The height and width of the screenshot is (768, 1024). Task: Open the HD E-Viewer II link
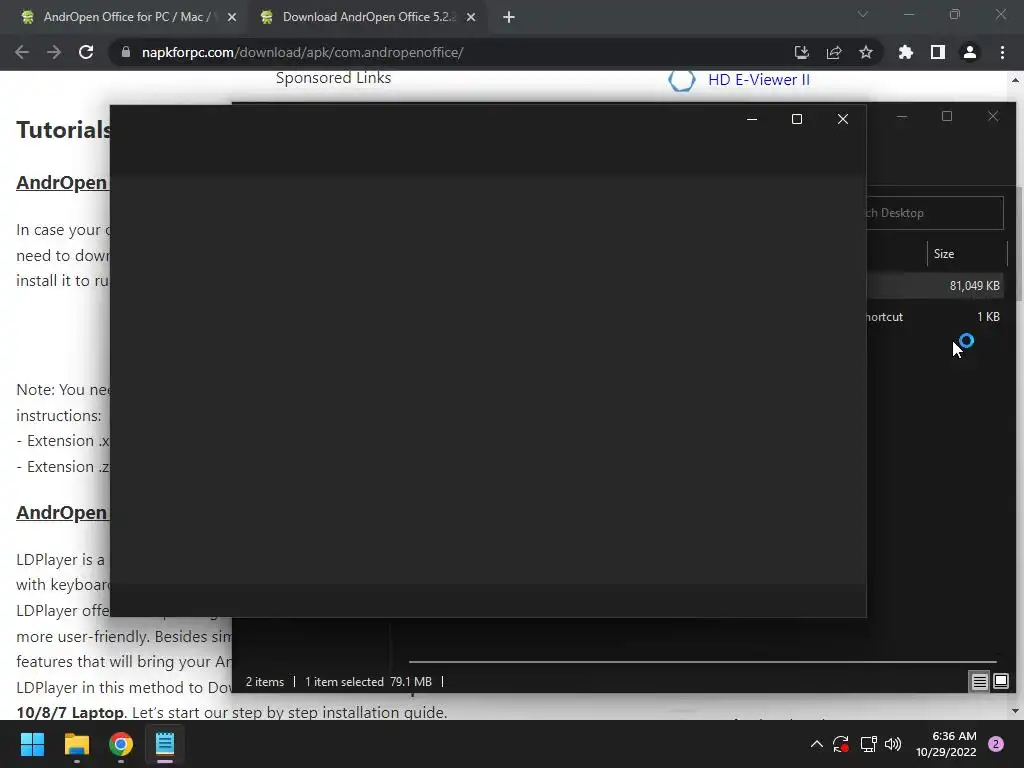[x=759, y=80]
